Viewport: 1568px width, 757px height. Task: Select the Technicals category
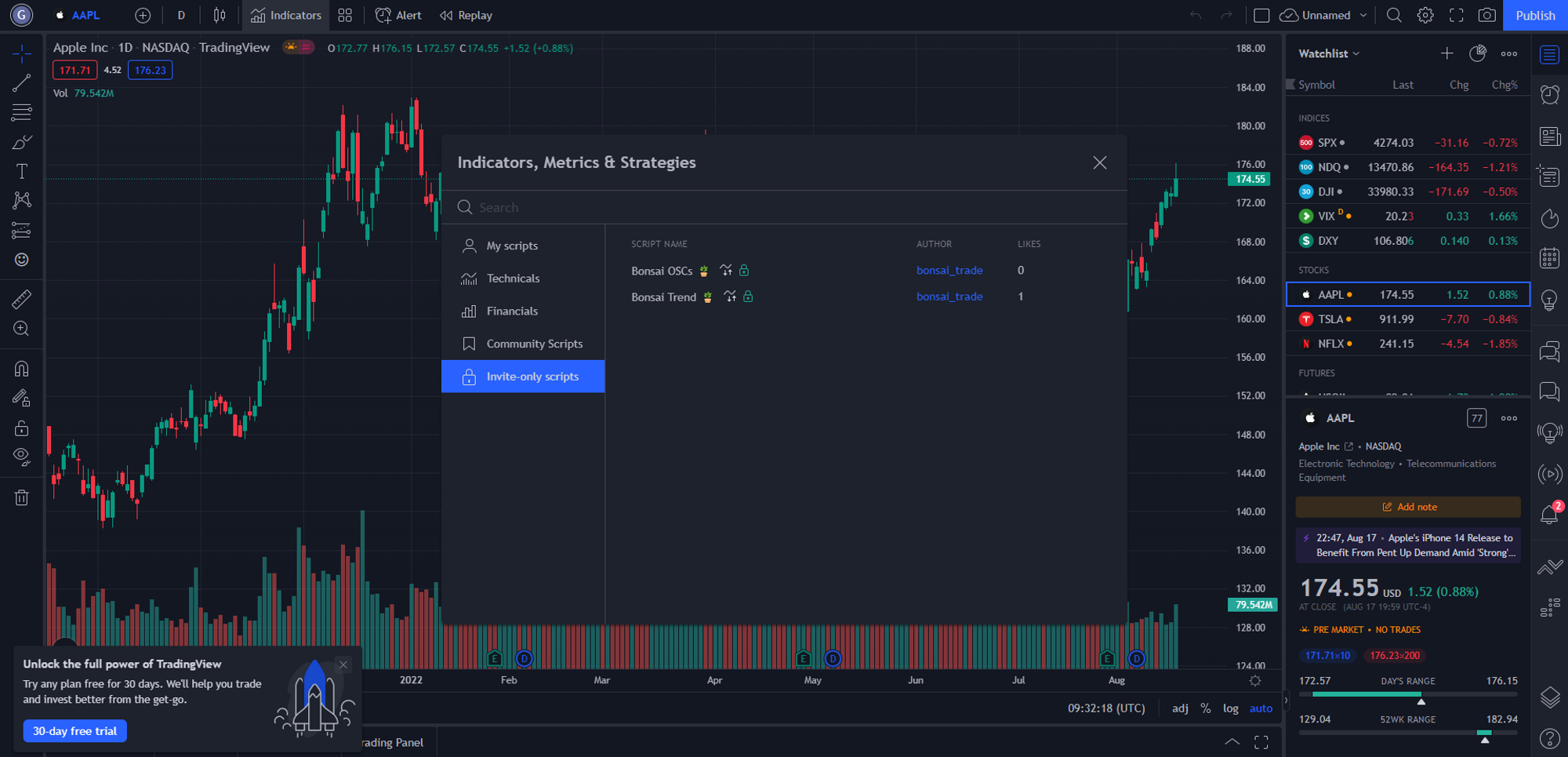click(x=513, y=278)
